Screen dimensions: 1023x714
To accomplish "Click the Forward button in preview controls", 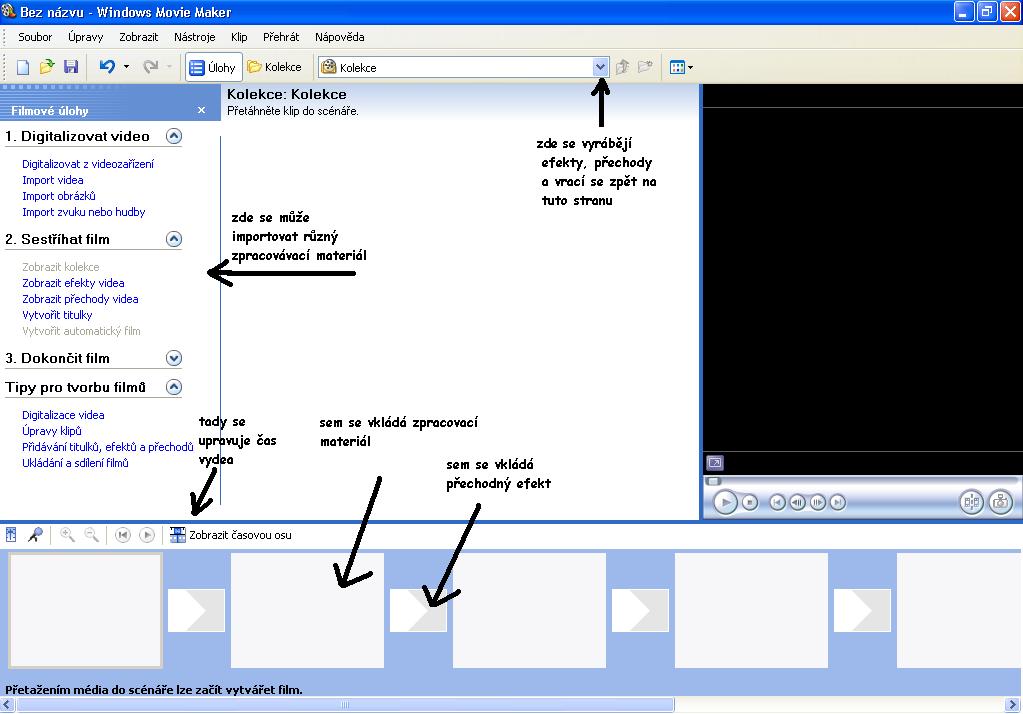I will point(838,502).
